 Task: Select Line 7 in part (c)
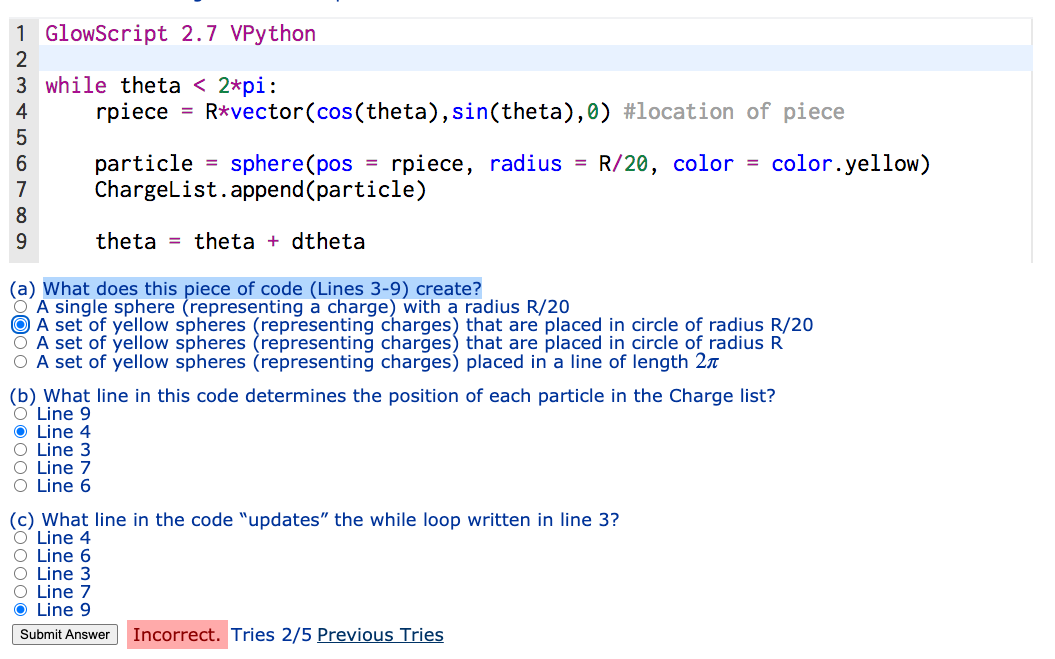pyautogui.click(x=21, y=592)
